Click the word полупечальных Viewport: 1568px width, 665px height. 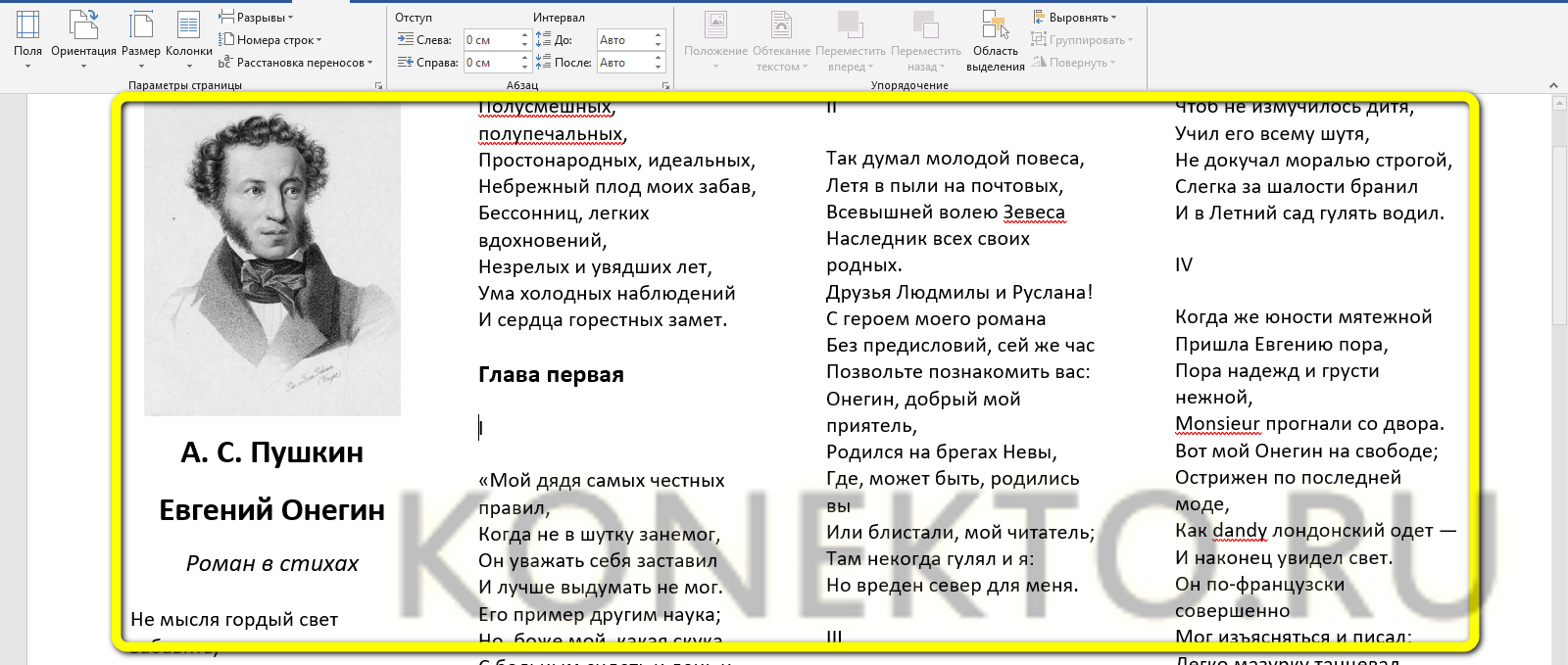553,134
